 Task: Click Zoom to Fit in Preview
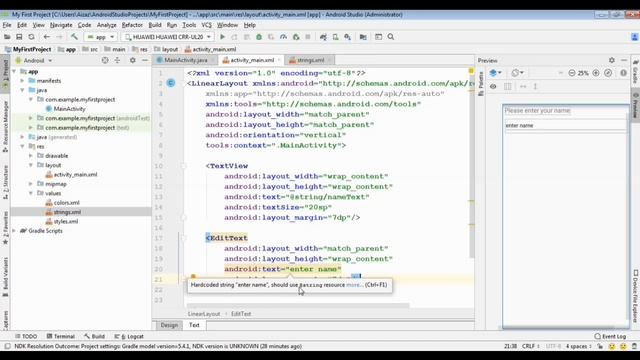click(608, 73)
